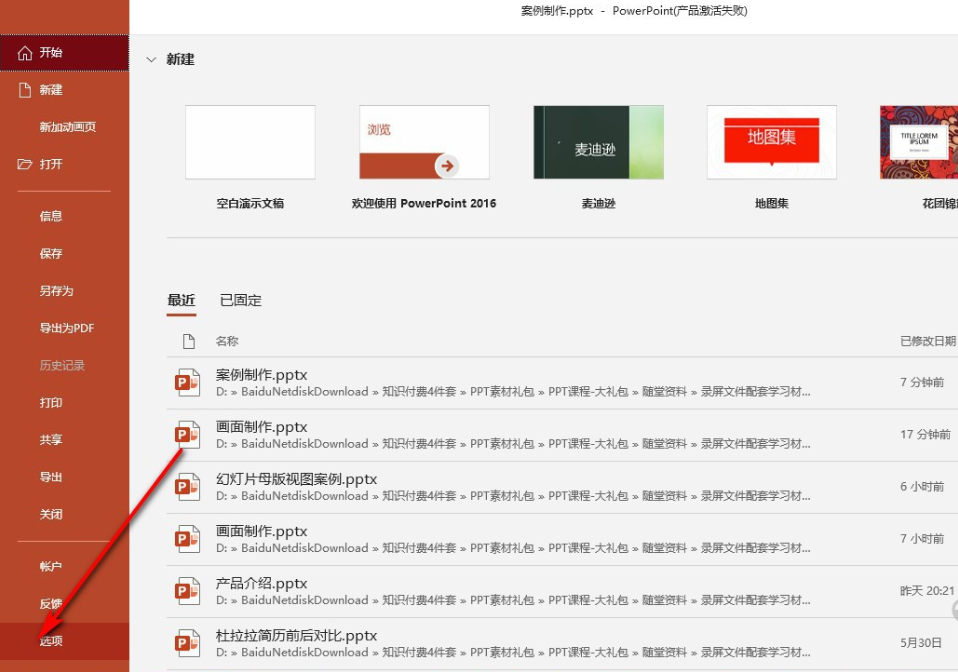958x672 pixels.
Task: Switch to the 已固定 tab
Action: 241,301
